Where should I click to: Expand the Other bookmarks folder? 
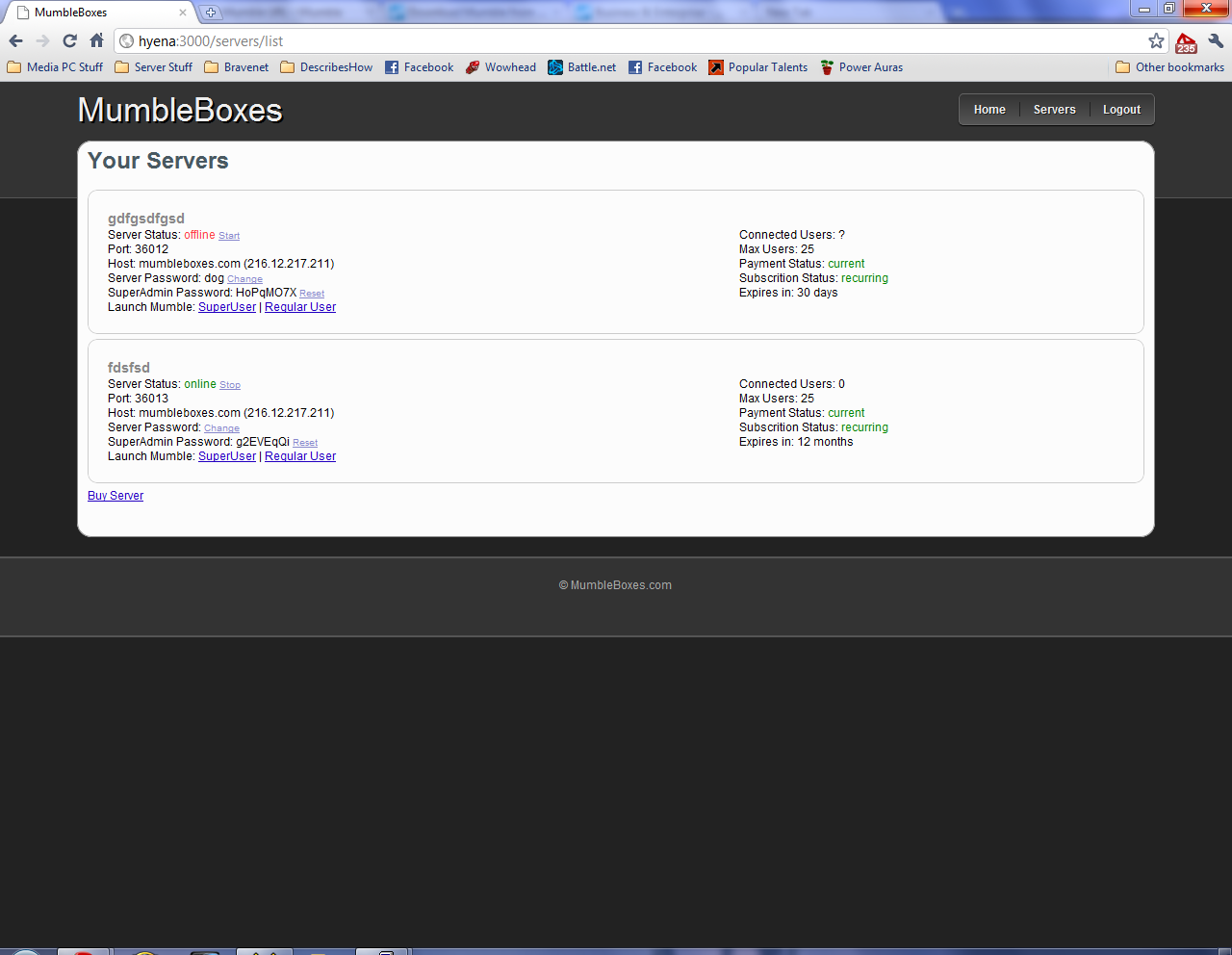click(1169, 67)
